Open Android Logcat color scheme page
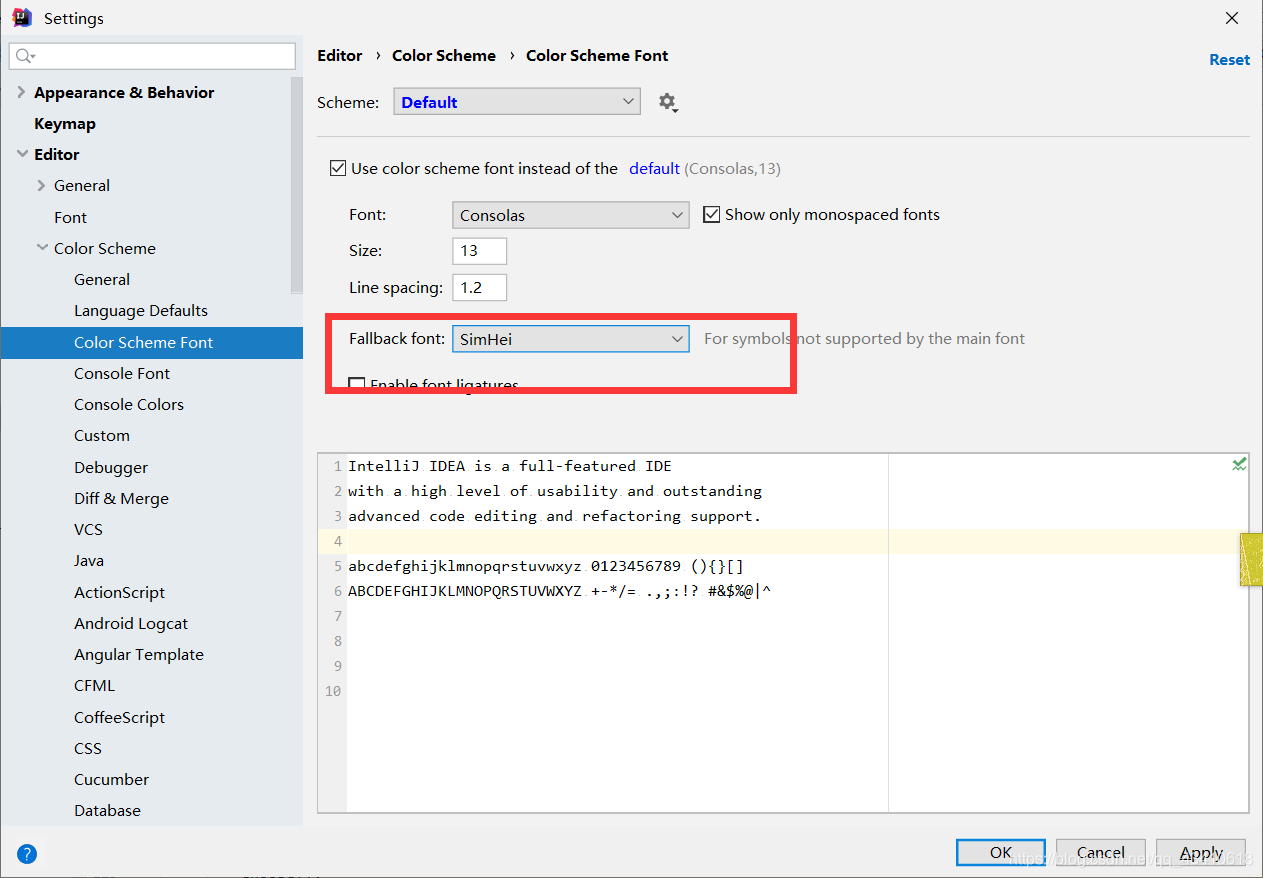This screenshot has height=878, width=1263. tap(131, 623)
